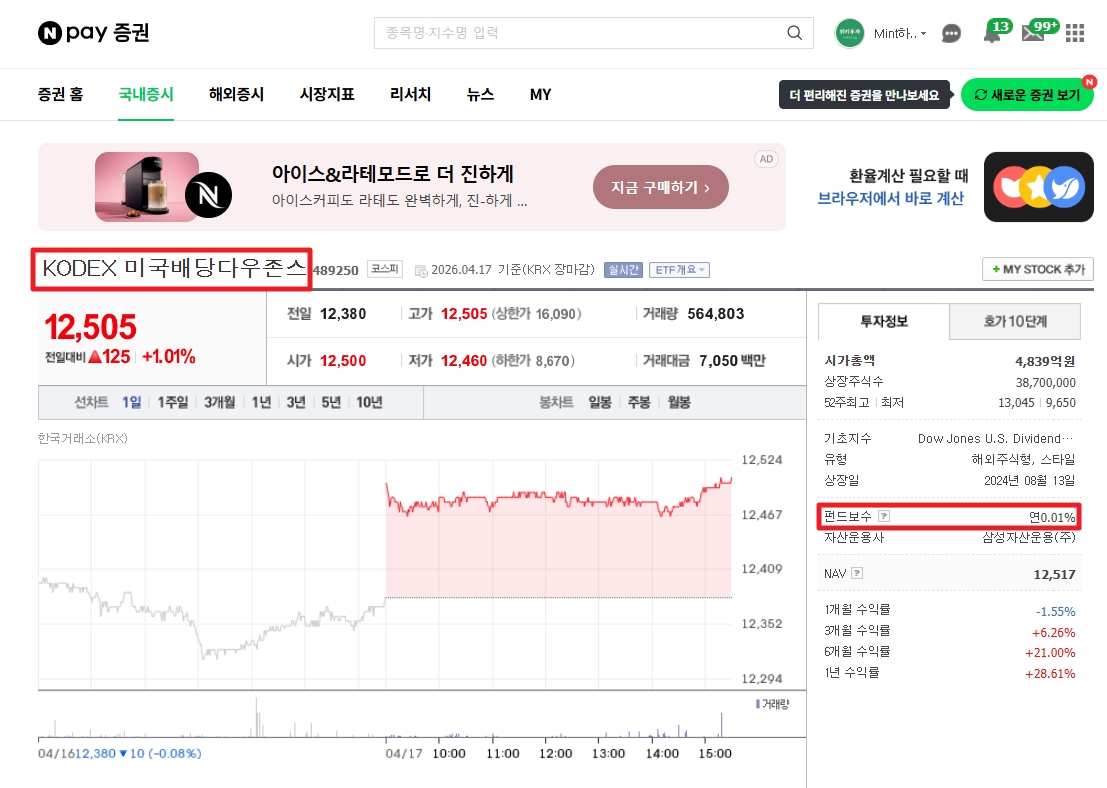
Task: Click the 지금 구매하기 ad button
Action: [660, 187]
